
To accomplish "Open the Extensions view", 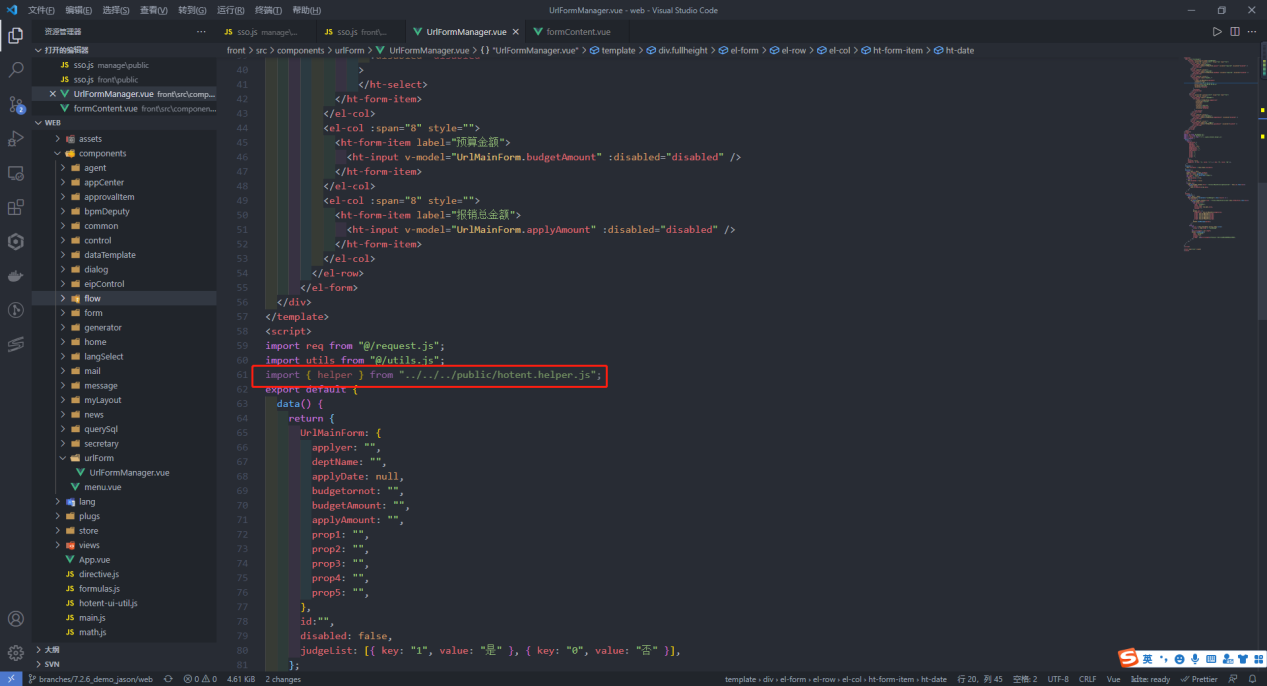I will [x=16, y=207].
